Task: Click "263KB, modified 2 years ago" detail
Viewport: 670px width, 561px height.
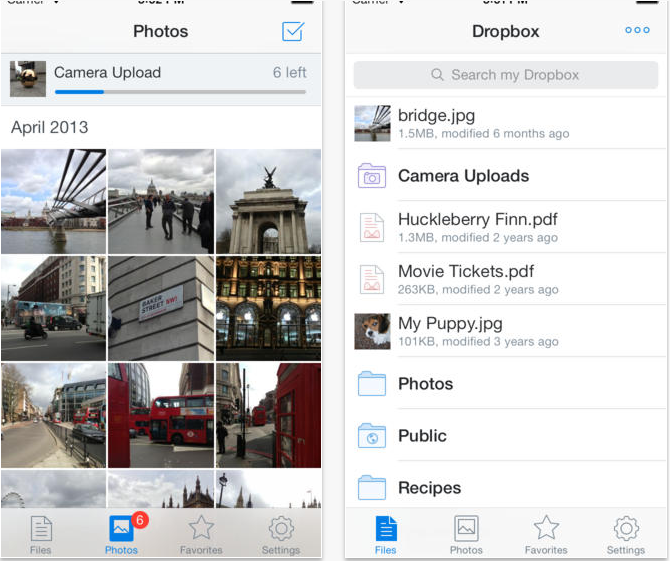Action: click(478, 290)
